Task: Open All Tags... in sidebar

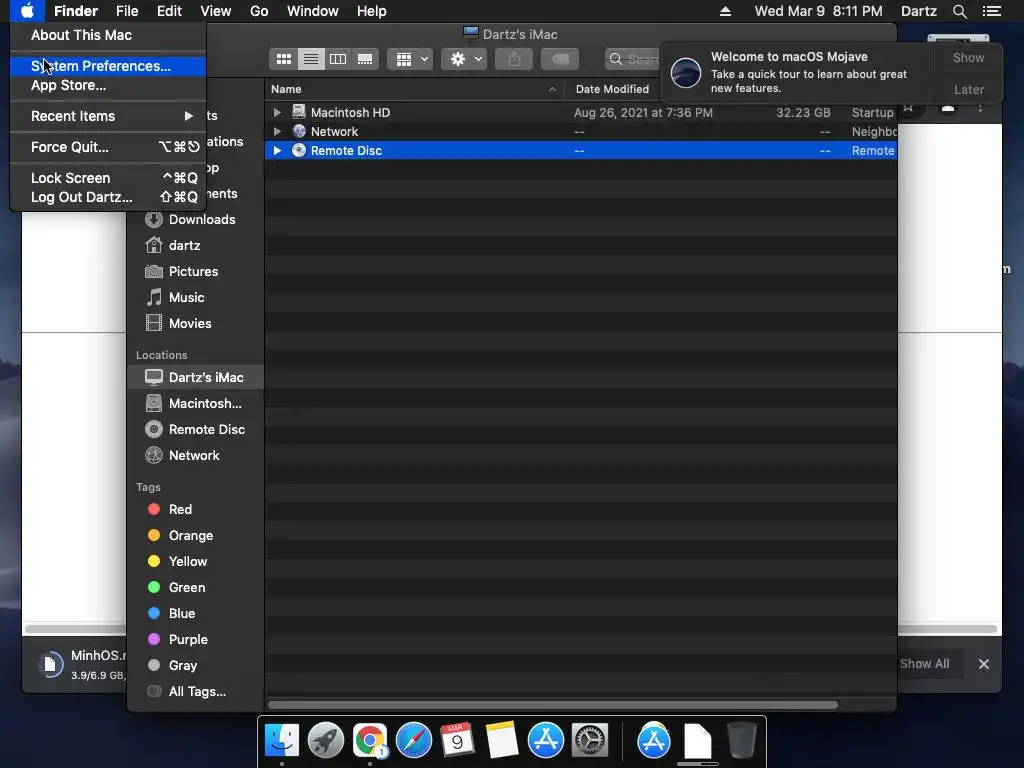Action: click(195, 692)
